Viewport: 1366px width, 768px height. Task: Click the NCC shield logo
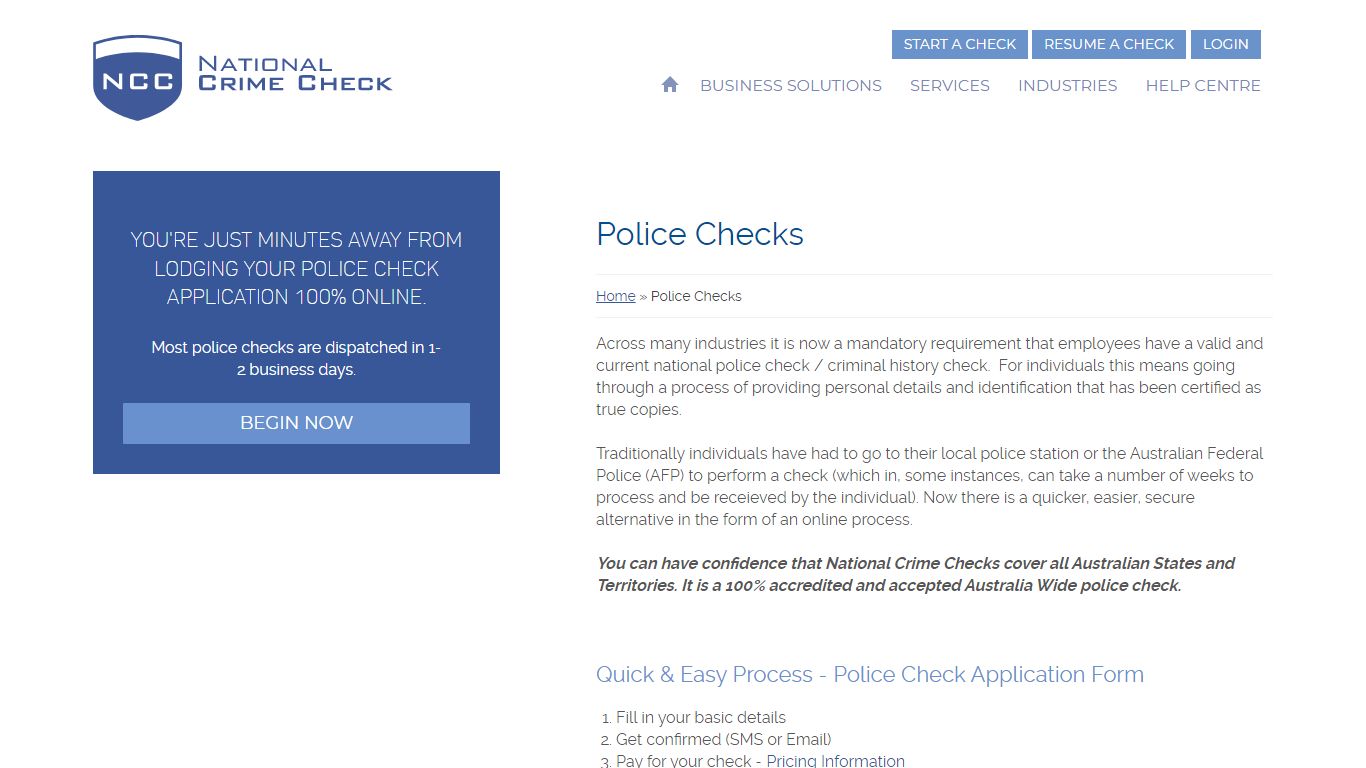(x=137, y=78)
